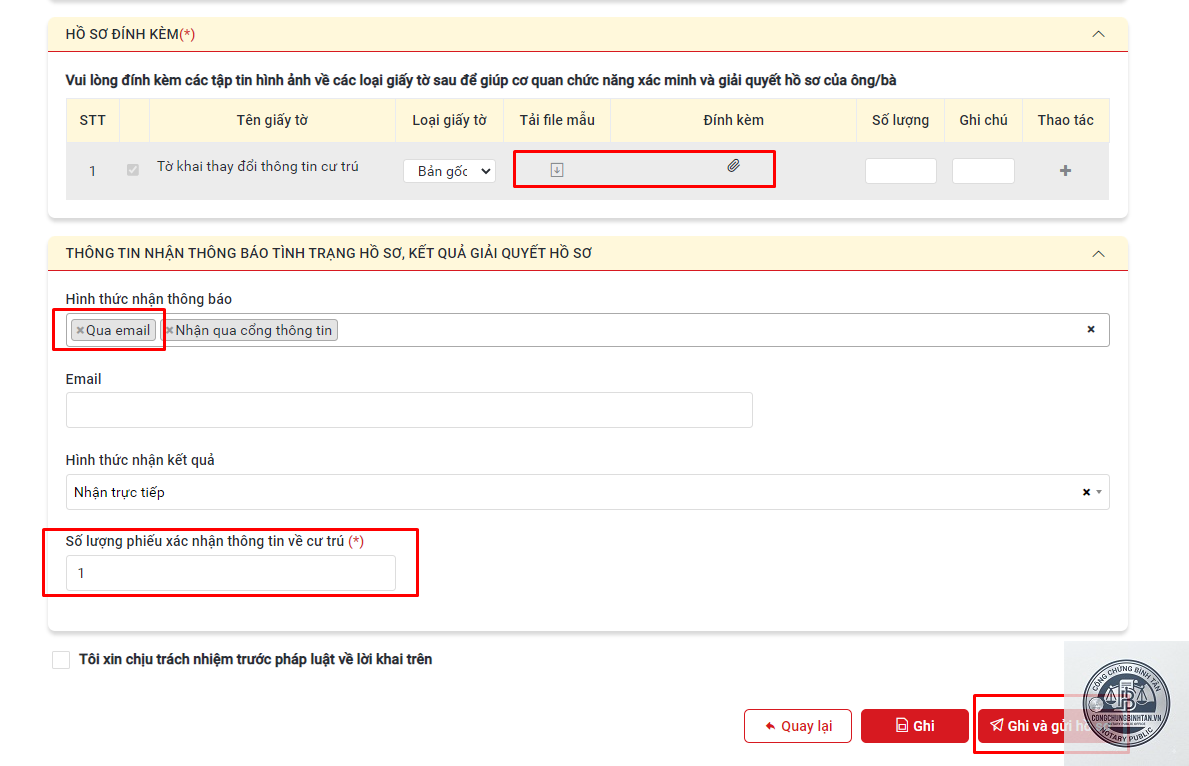The image size is (1189, 766).
Task: Clear all notification method selections
Action: pyautogui.click(x=1090, y=329)
